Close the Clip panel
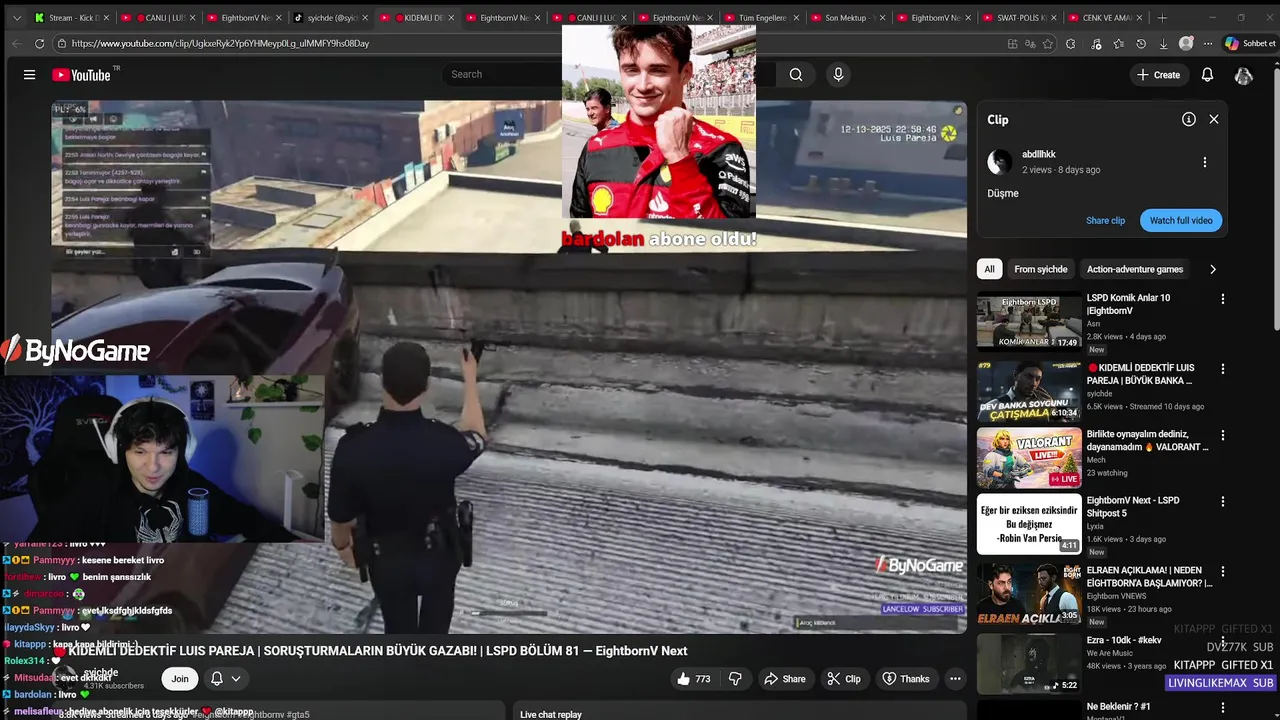 pyautogui.click(x=1214, y=119)
